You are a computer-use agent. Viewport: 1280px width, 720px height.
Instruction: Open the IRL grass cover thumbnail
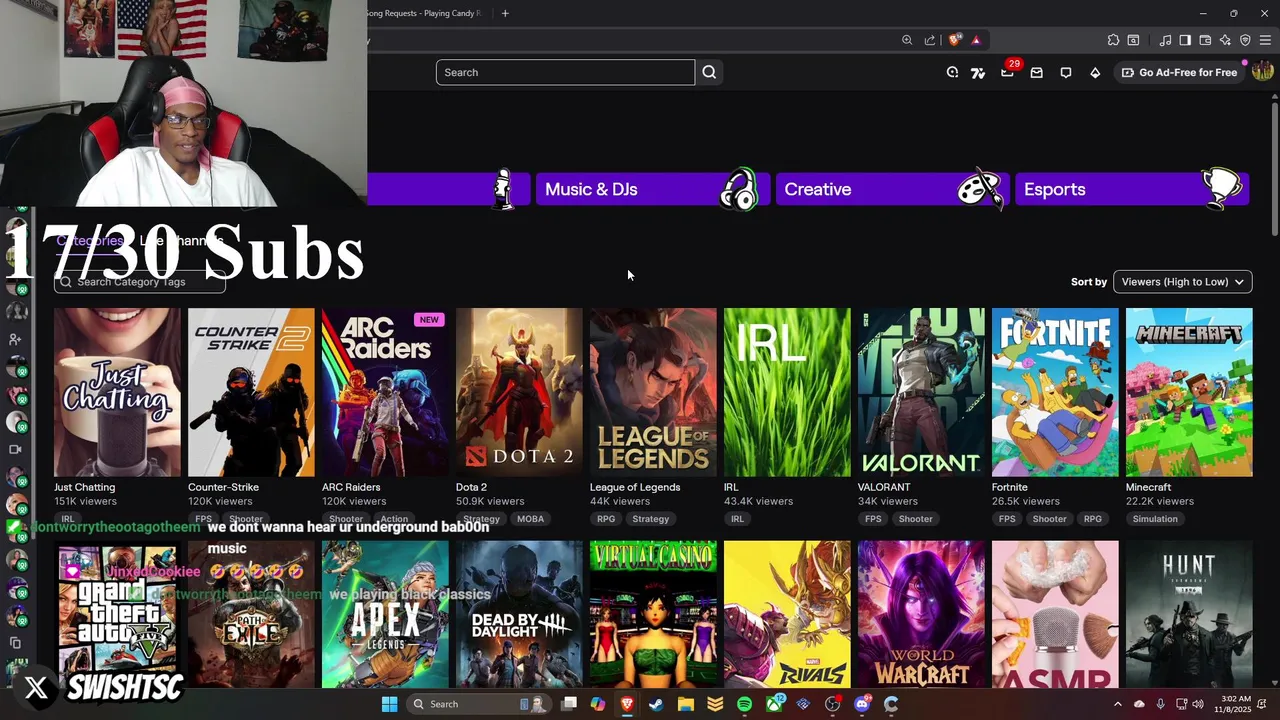coord(787,392)
